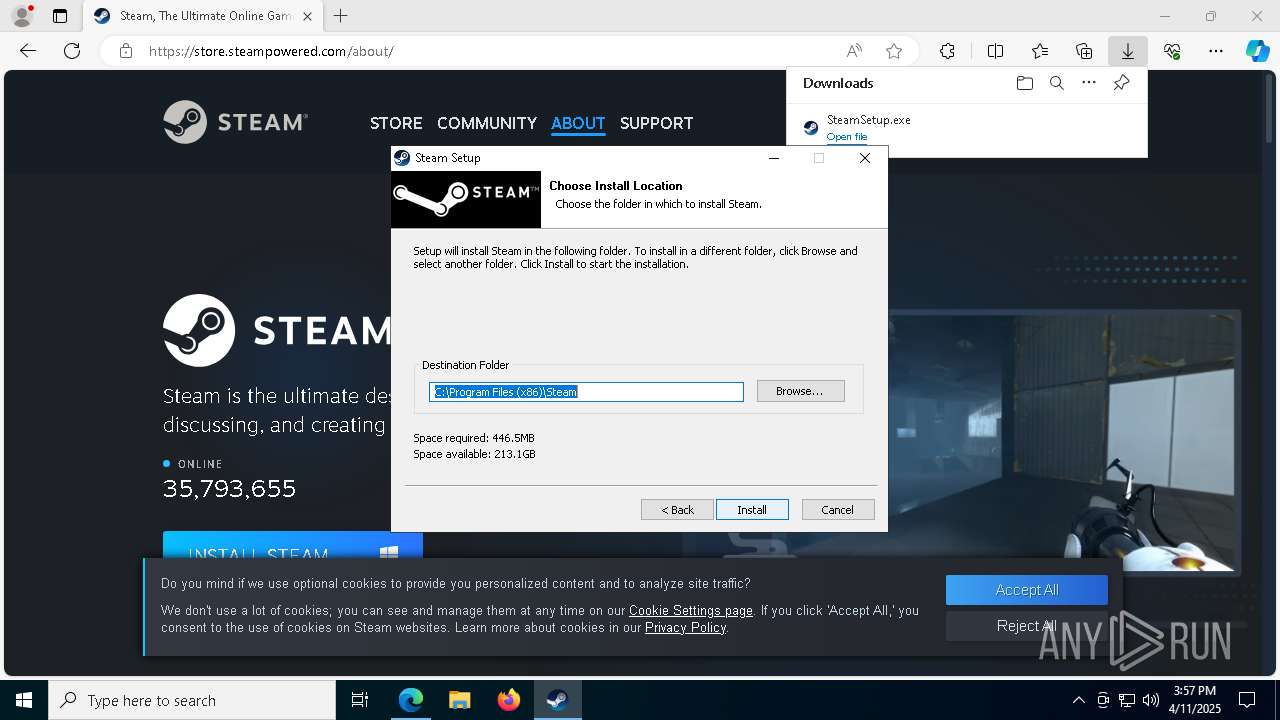Open Copilot sidebar icon
The width and height of the screenshot is (1280, 720).
(x=1258, y=51)
